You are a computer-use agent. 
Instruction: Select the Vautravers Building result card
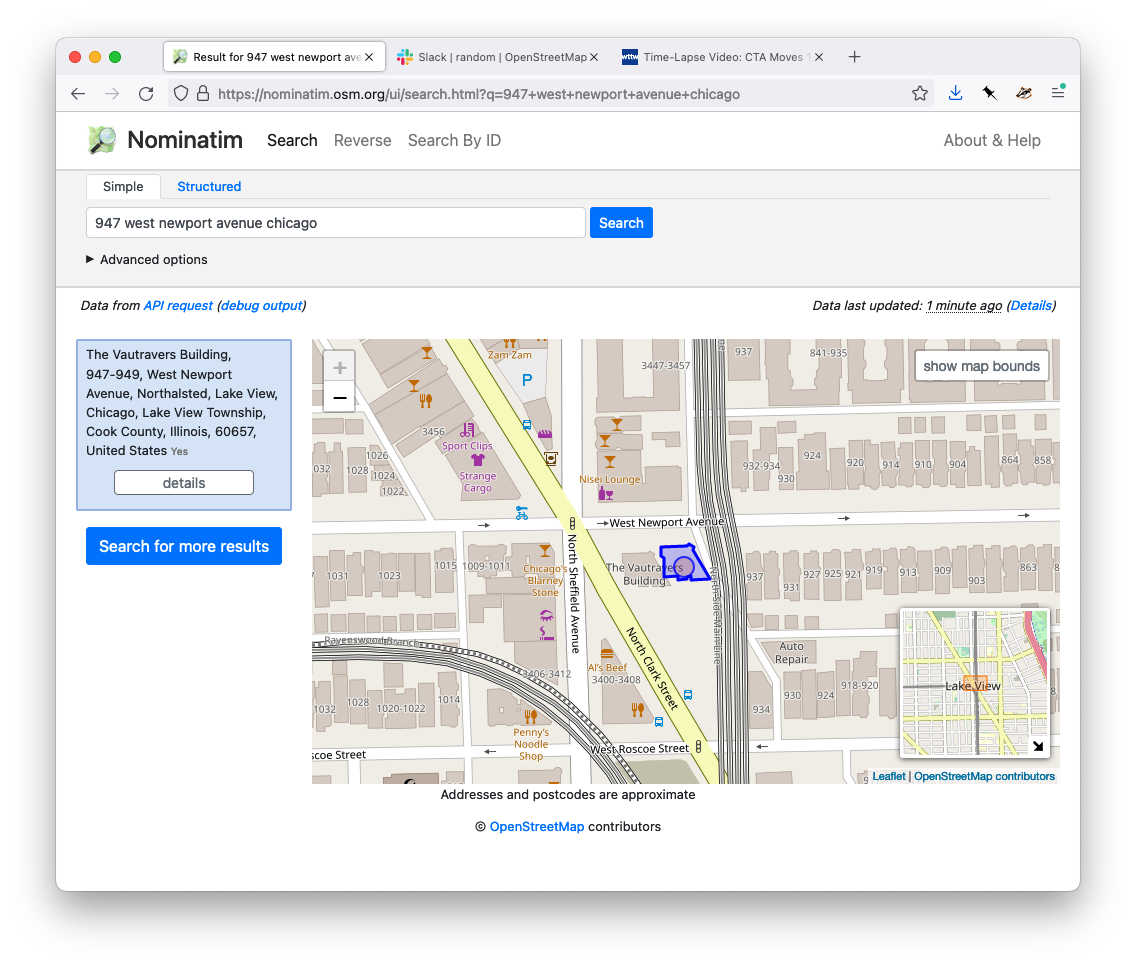click(184, 425)
